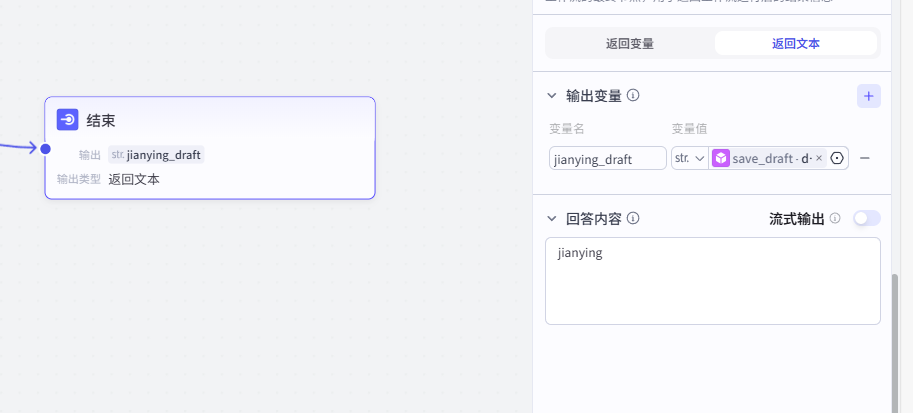
Task: Select the 结束 node title
Action: (100, 120)
